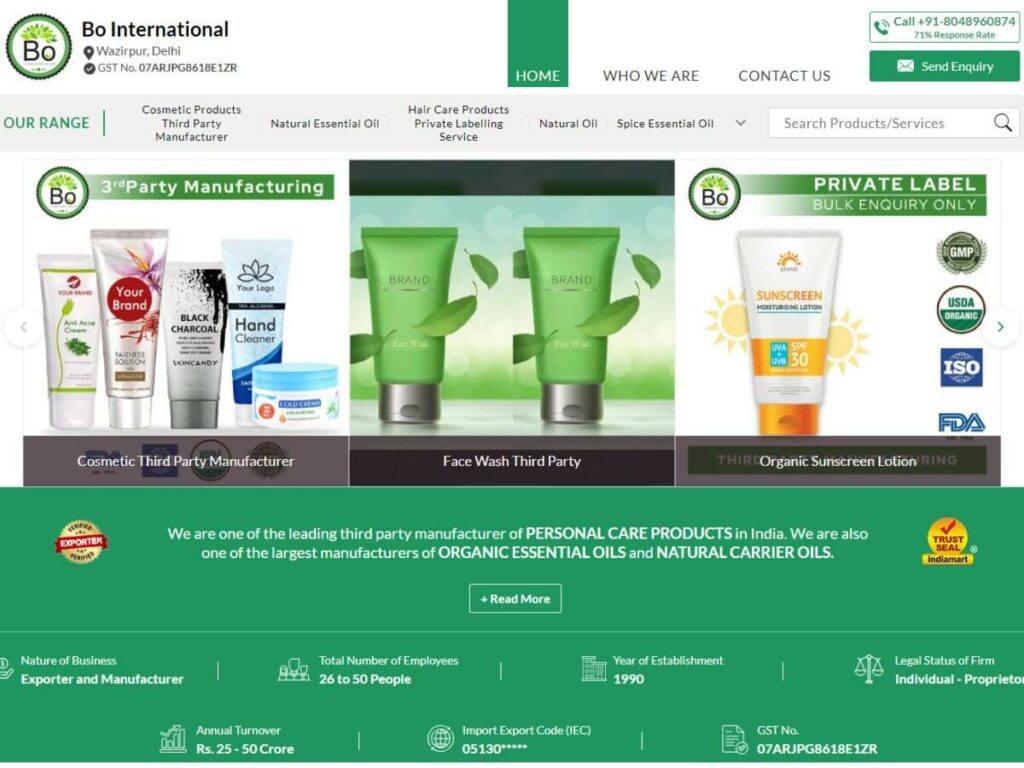The image size is (1024, 768).
Task: Click the Bo International round logo
Action: 39,47
